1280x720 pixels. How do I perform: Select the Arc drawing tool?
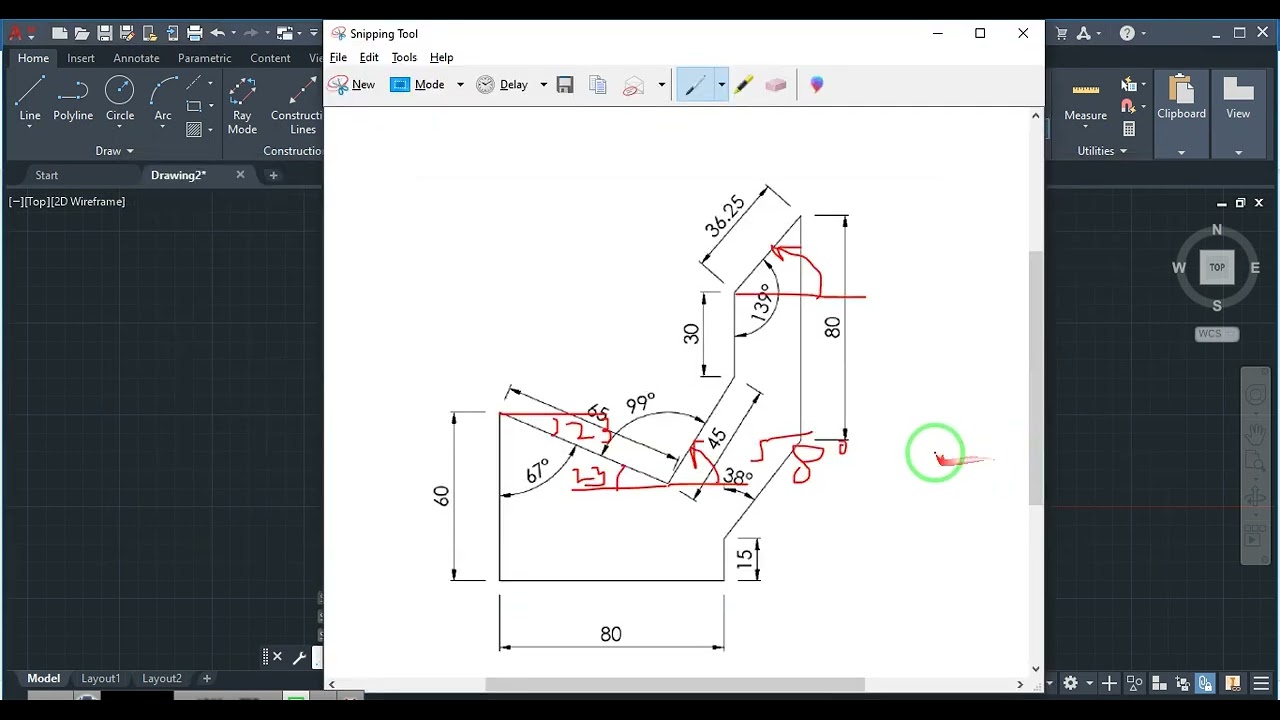[x=163, y=98]
